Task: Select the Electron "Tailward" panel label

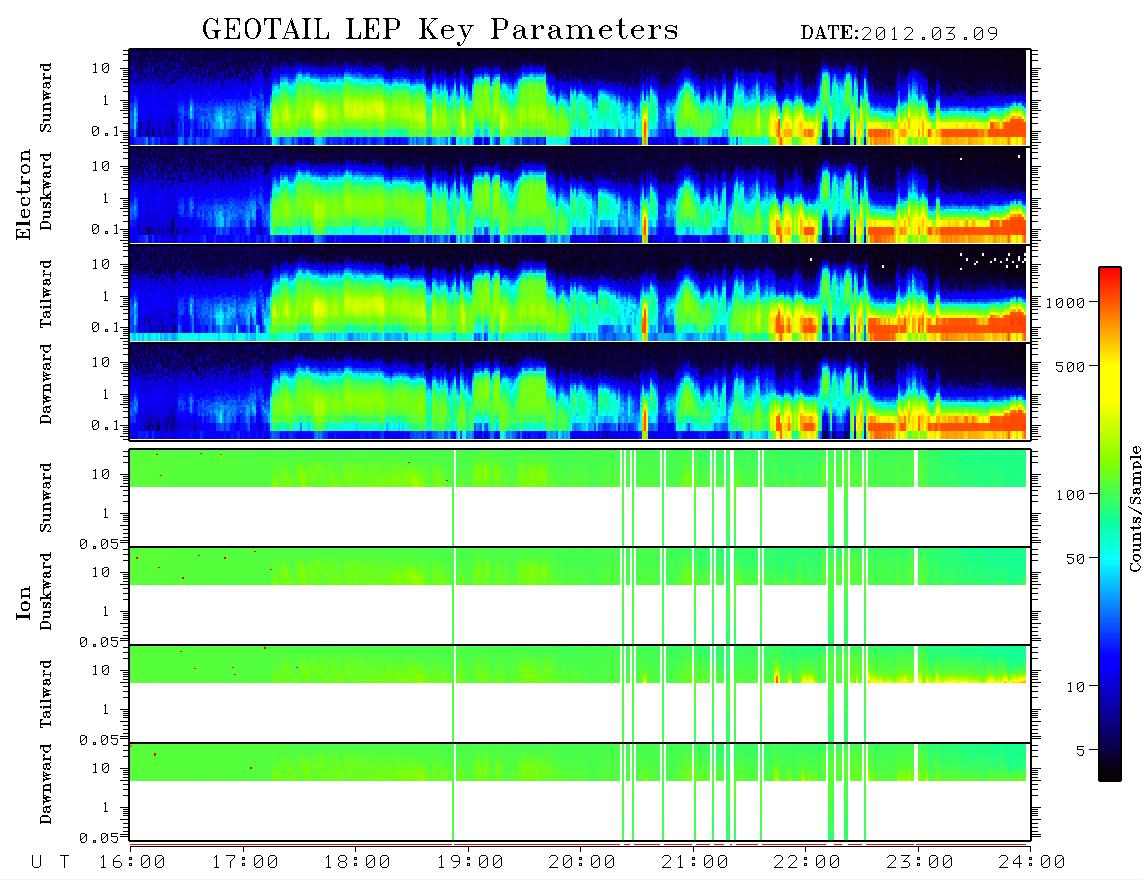Action: (46, 294)
